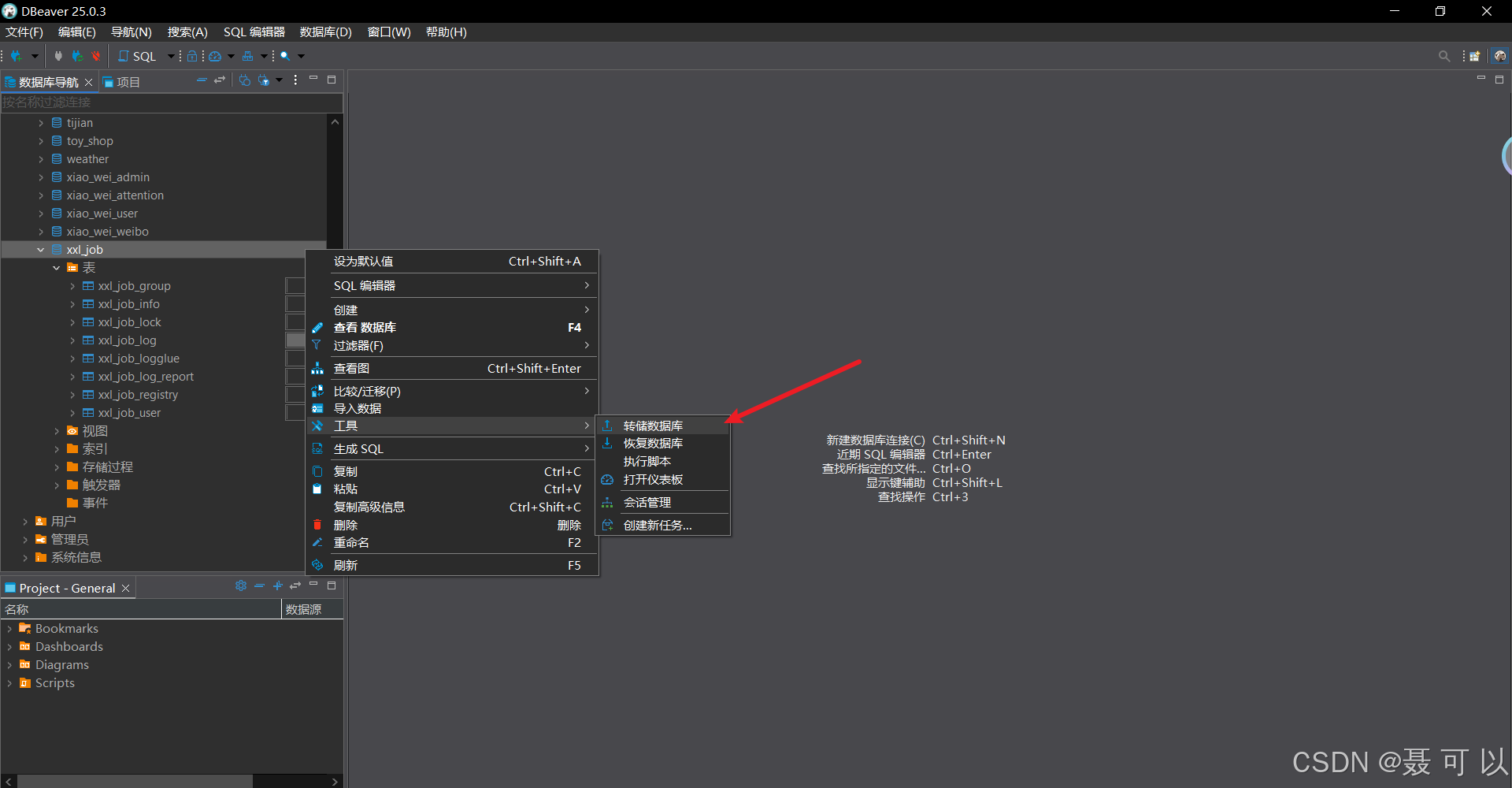1512x788 pixels.
Task: Open dropdown arrow next to new connection icon
Action: 35,56
